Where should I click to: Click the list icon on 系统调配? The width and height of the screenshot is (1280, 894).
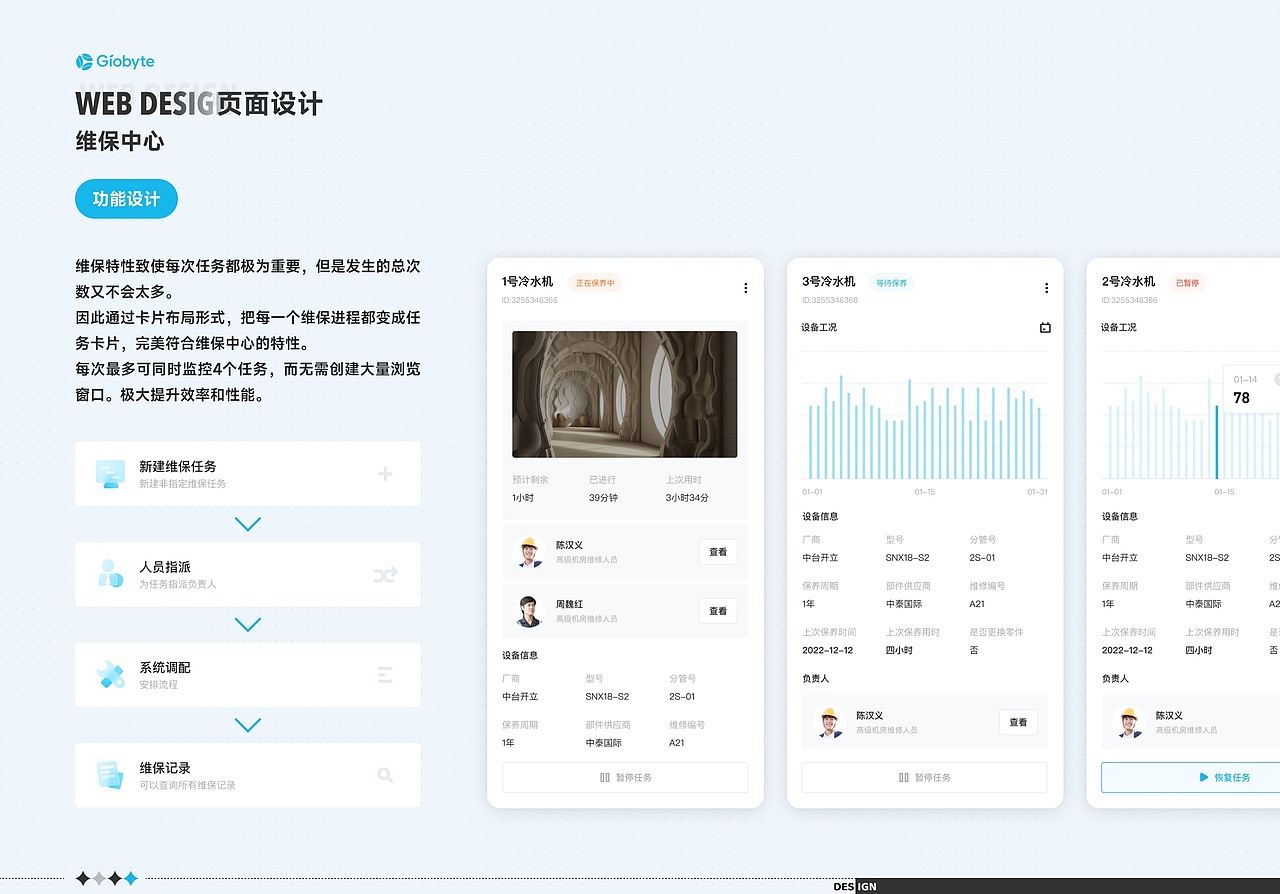pyautogui.click(x=385, y=675)
